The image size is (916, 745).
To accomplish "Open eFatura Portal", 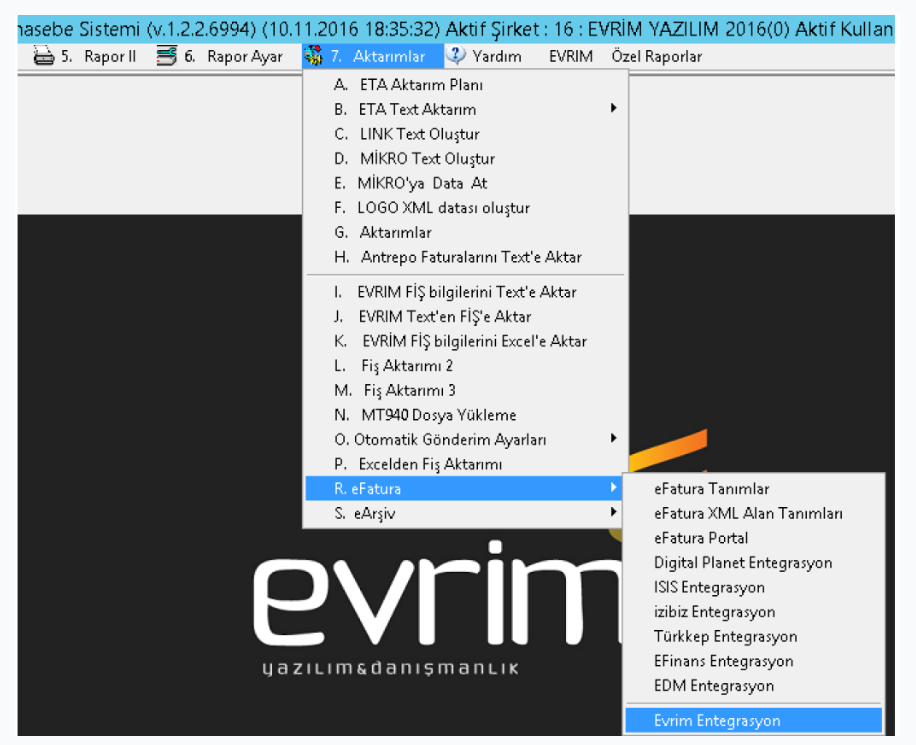I will click(x=754, y=537).
